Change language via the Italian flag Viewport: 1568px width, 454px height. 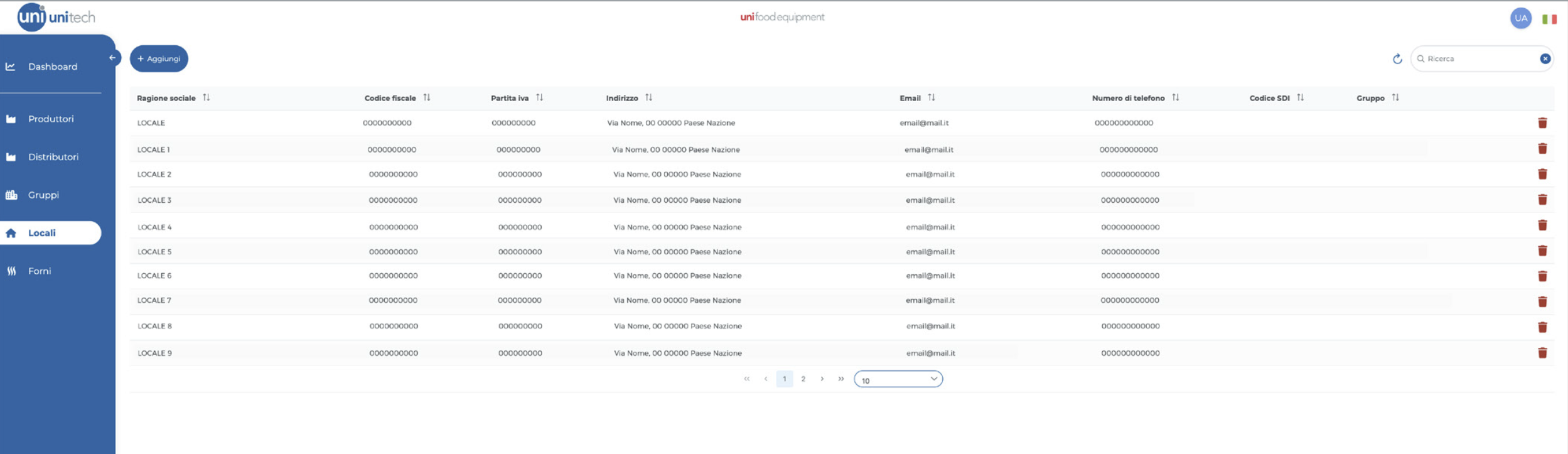(1549, 19)
